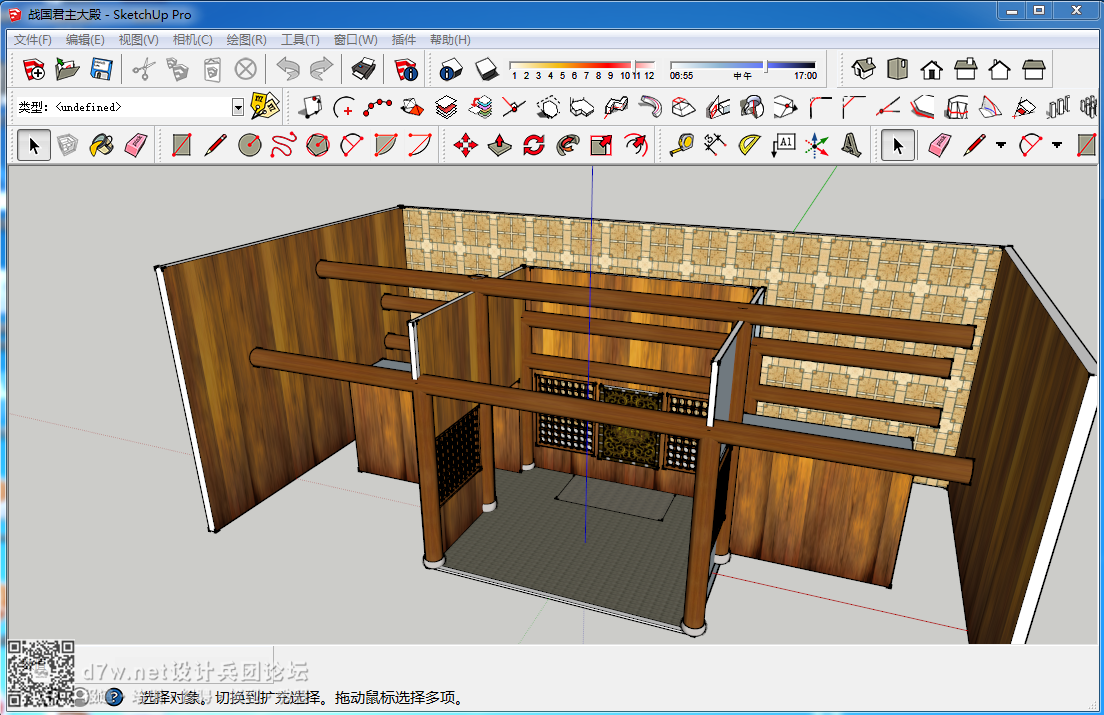Select the Polygon tool
The image size is (1104, 715).
coord(318,145)
